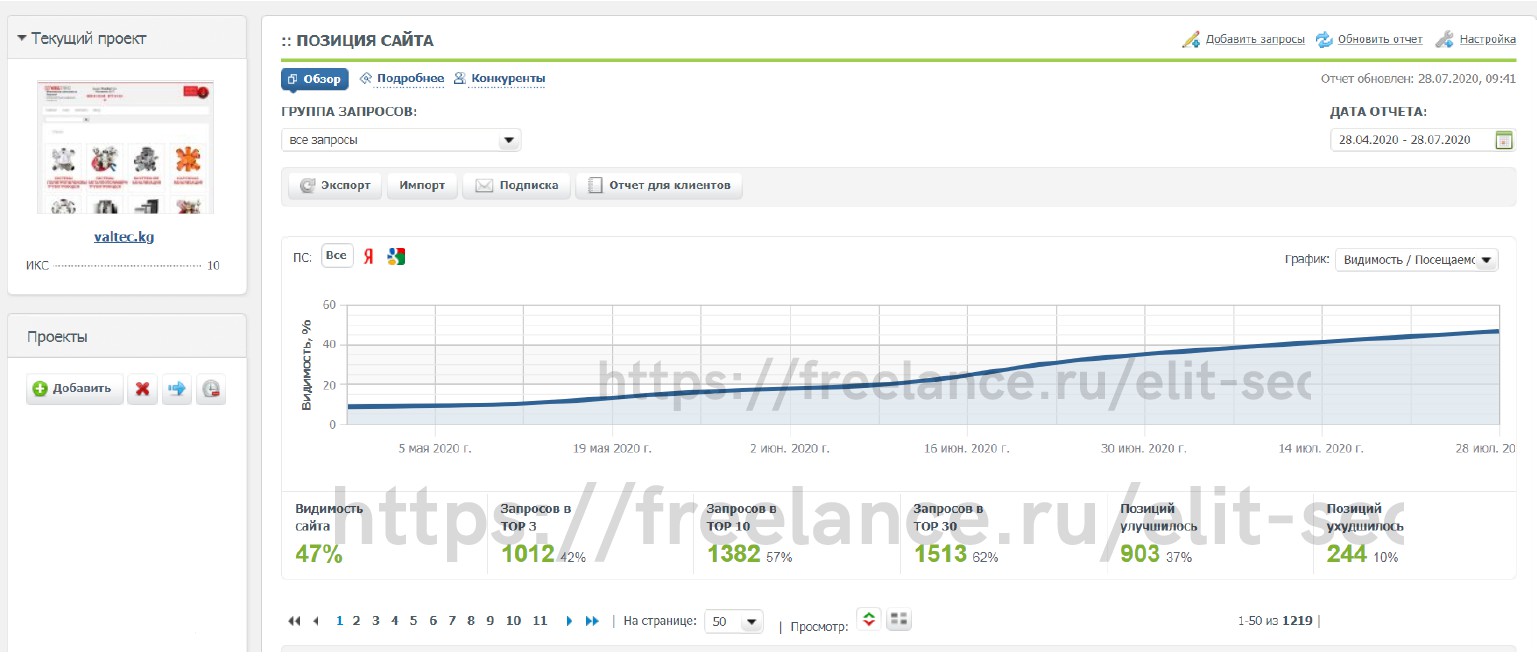1537x660 pixels.
Task: Select the 'Все' search engines toggle
Action: point(337,256)
